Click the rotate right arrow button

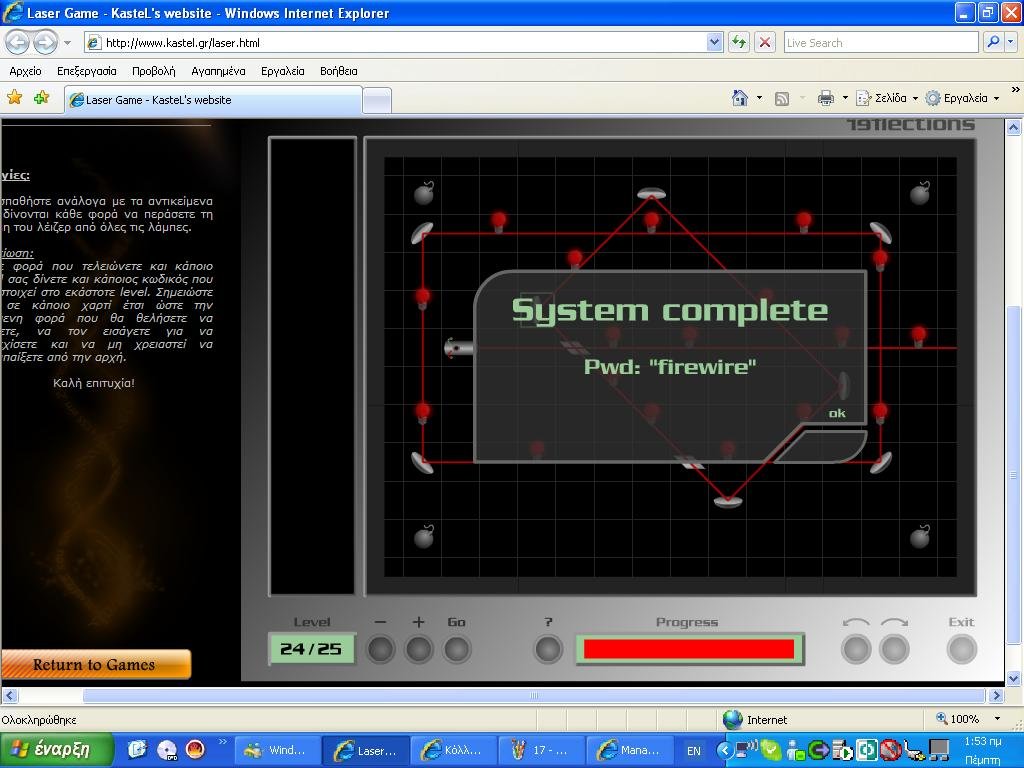tap(894, 649)
